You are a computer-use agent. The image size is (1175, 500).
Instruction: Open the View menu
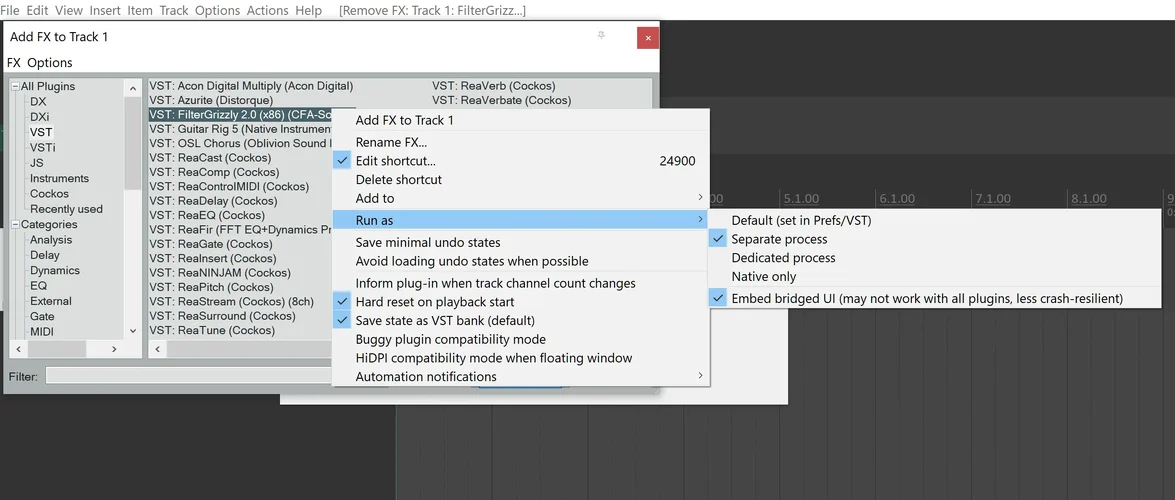tap(69, 10)
